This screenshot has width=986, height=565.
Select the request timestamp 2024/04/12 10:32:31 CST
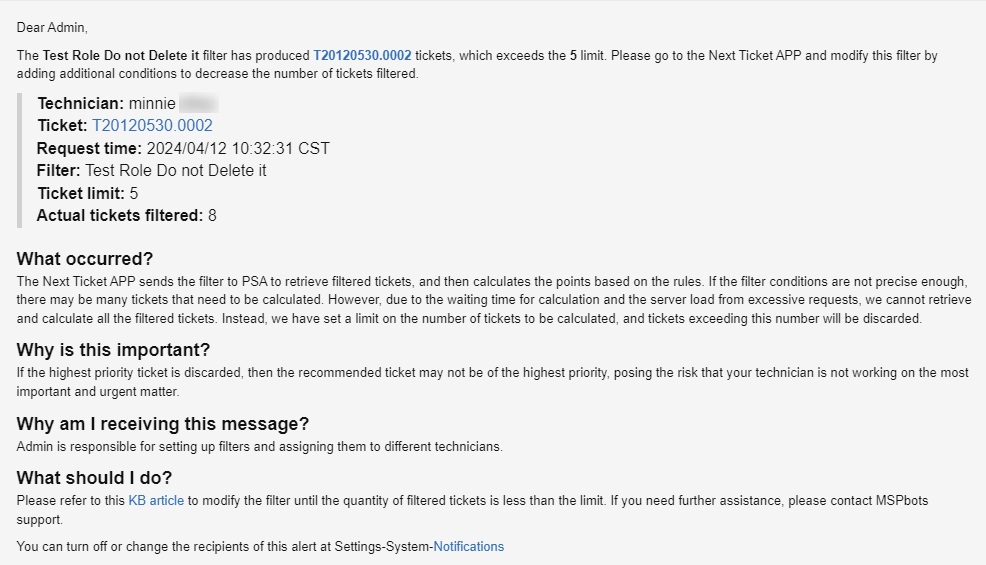coord(238,148)
